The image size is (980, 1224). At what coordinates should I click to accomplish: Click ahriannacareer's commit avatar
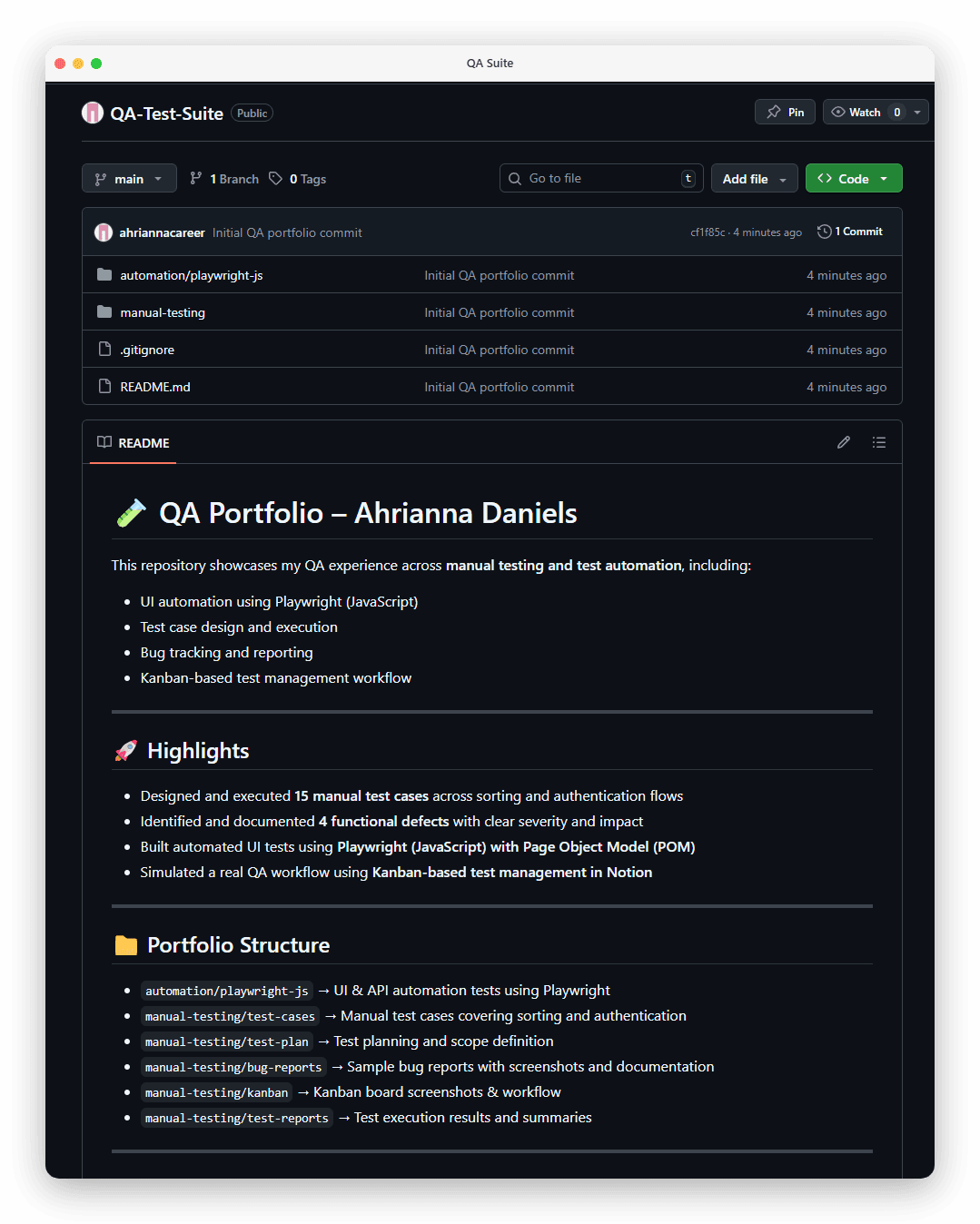(103, 232)
